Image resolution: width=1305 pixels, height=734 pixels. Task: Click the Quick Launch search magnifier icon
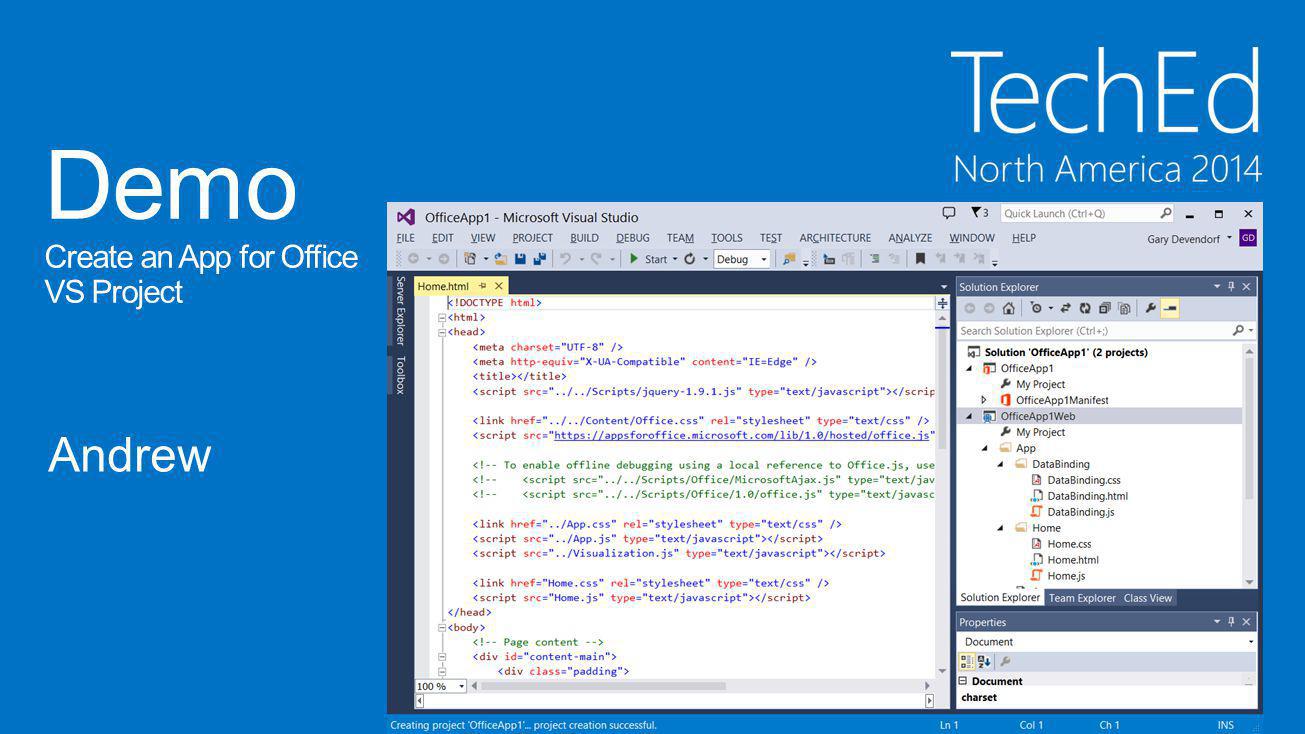(1166, 213)
